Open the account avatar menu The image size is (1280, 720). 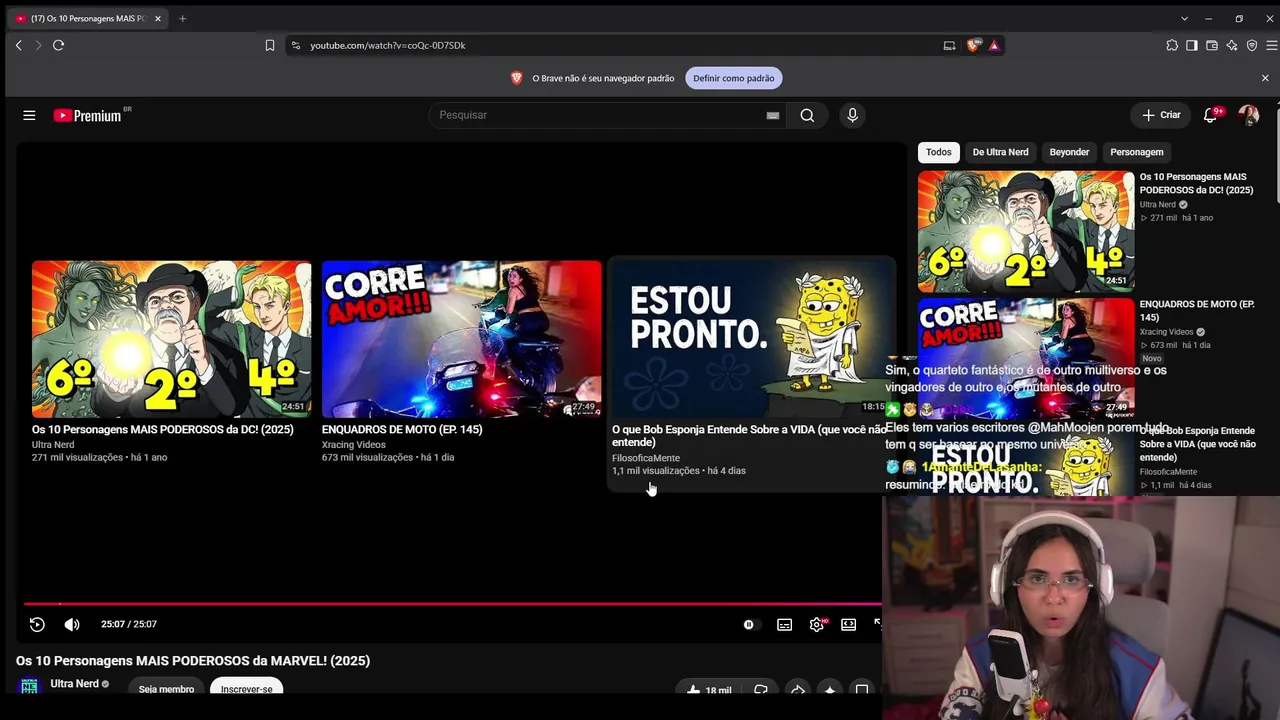click(1248, 115)
